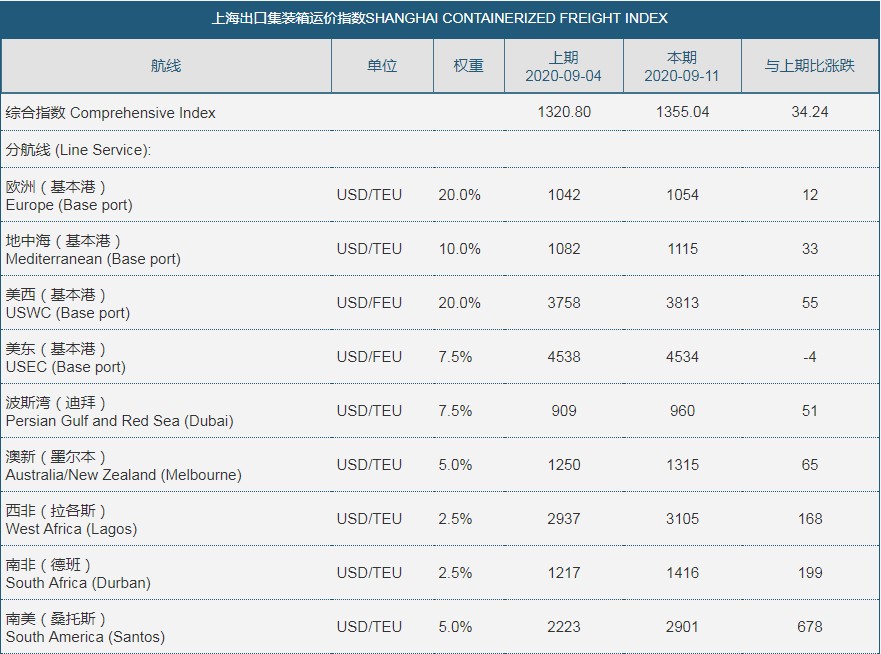Click the West Africa (Lagos) route
The height and width of the screenshot is (654, 881).
(71, 520)
